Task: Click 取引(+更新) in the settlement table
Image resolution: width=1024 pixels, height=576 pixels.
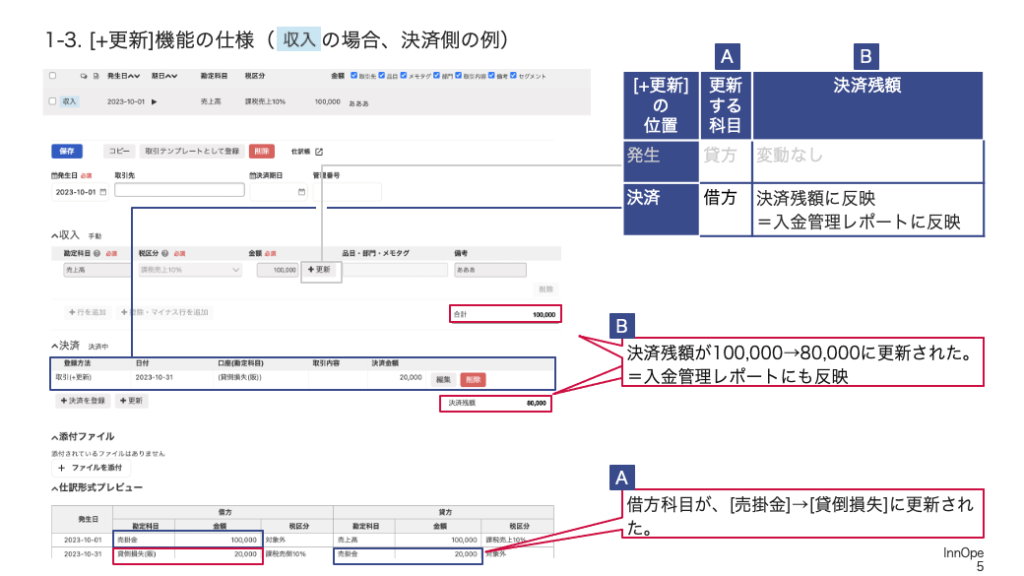Action: (x=73, y=377)
